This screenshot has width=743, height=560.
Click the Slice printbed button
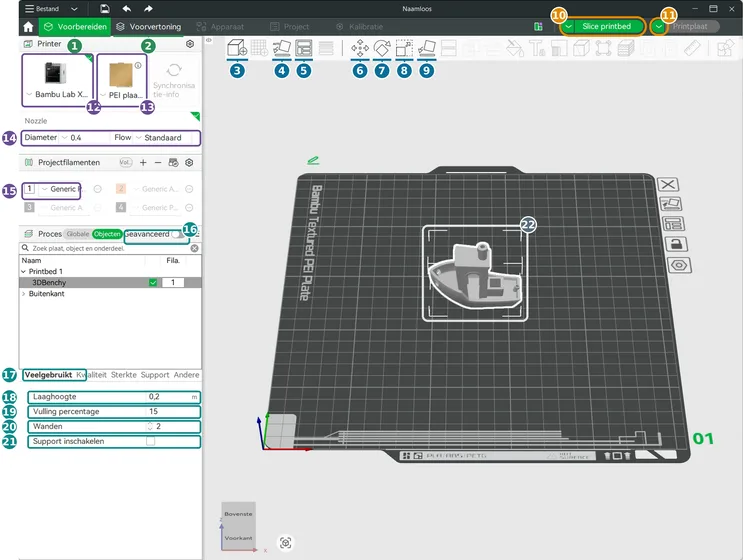point(609,27)
